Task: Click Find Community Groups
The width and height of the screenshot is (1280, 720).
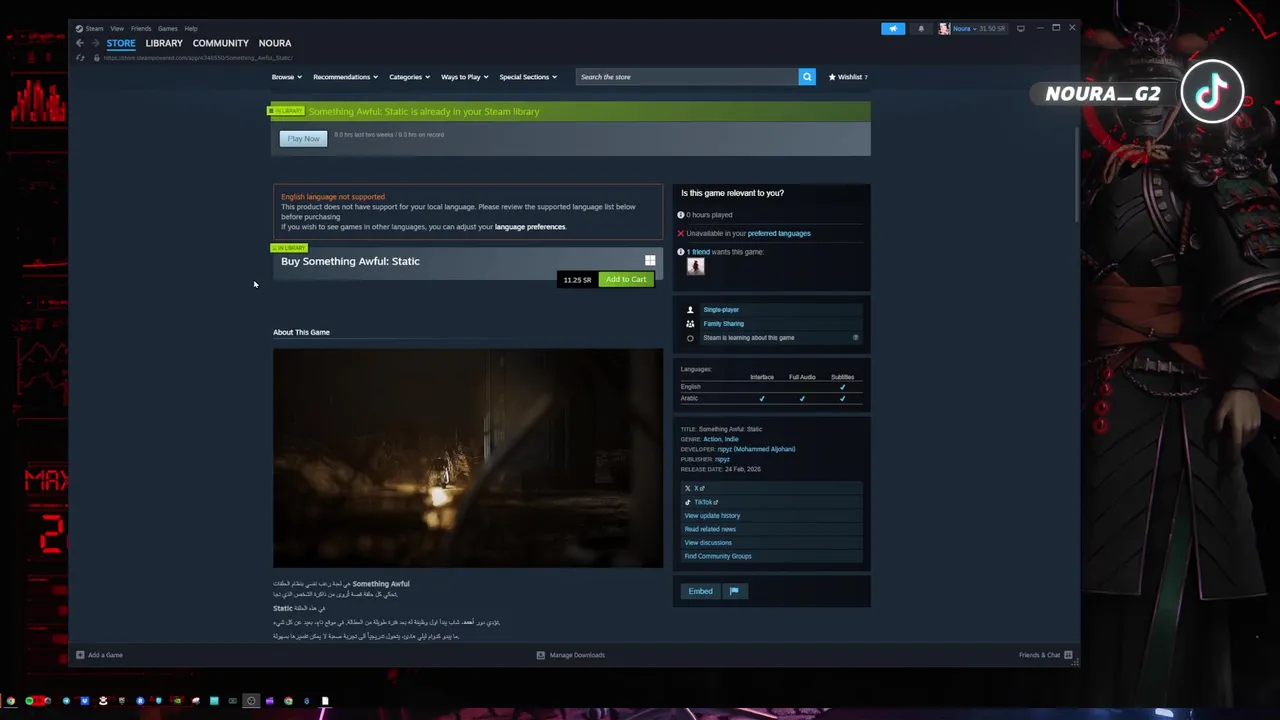Action: [x=718, y=556]
